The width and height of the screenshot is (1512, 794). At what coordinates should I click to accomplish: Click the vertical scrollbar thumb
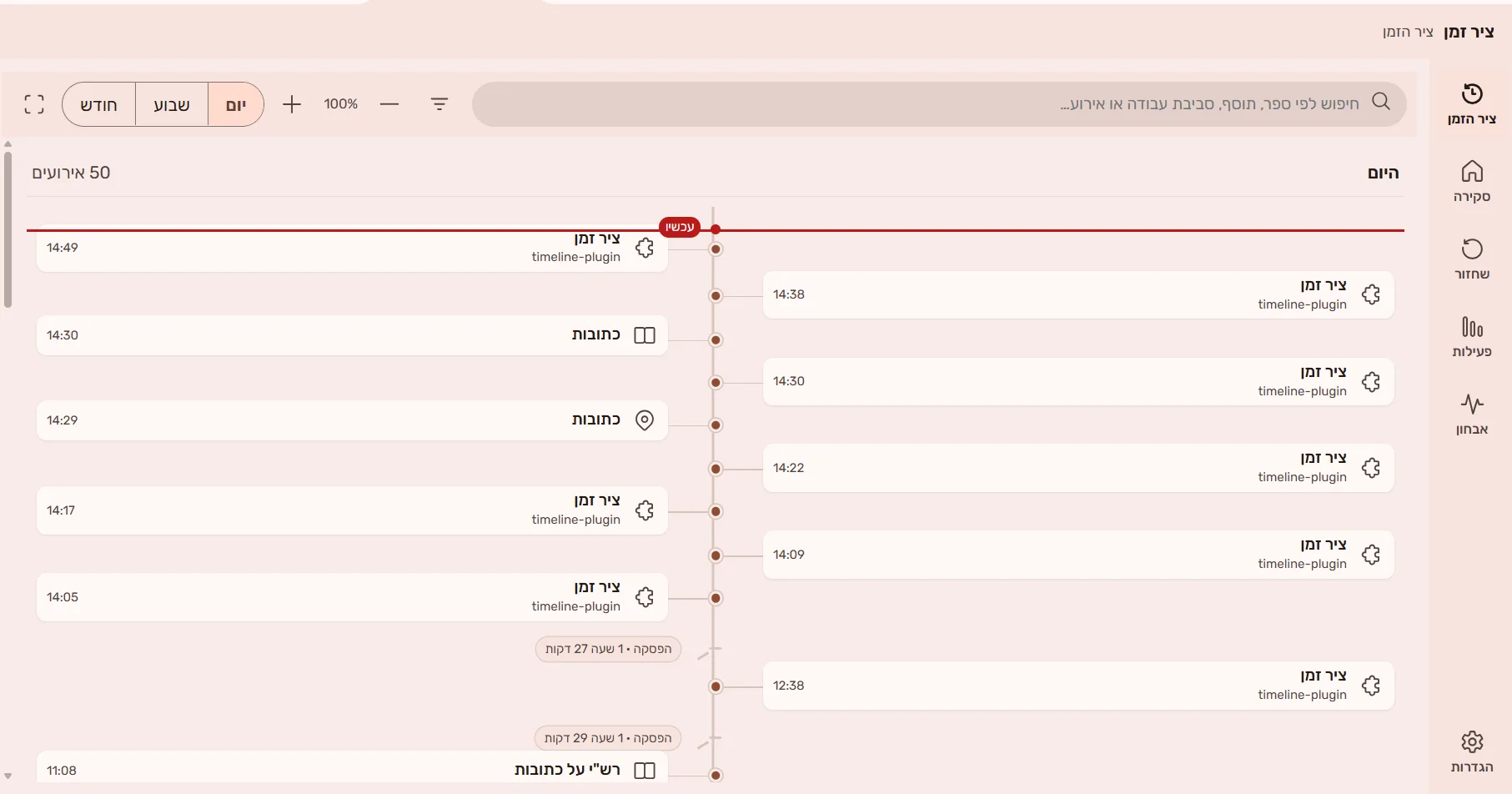click(x=8, y=229)
